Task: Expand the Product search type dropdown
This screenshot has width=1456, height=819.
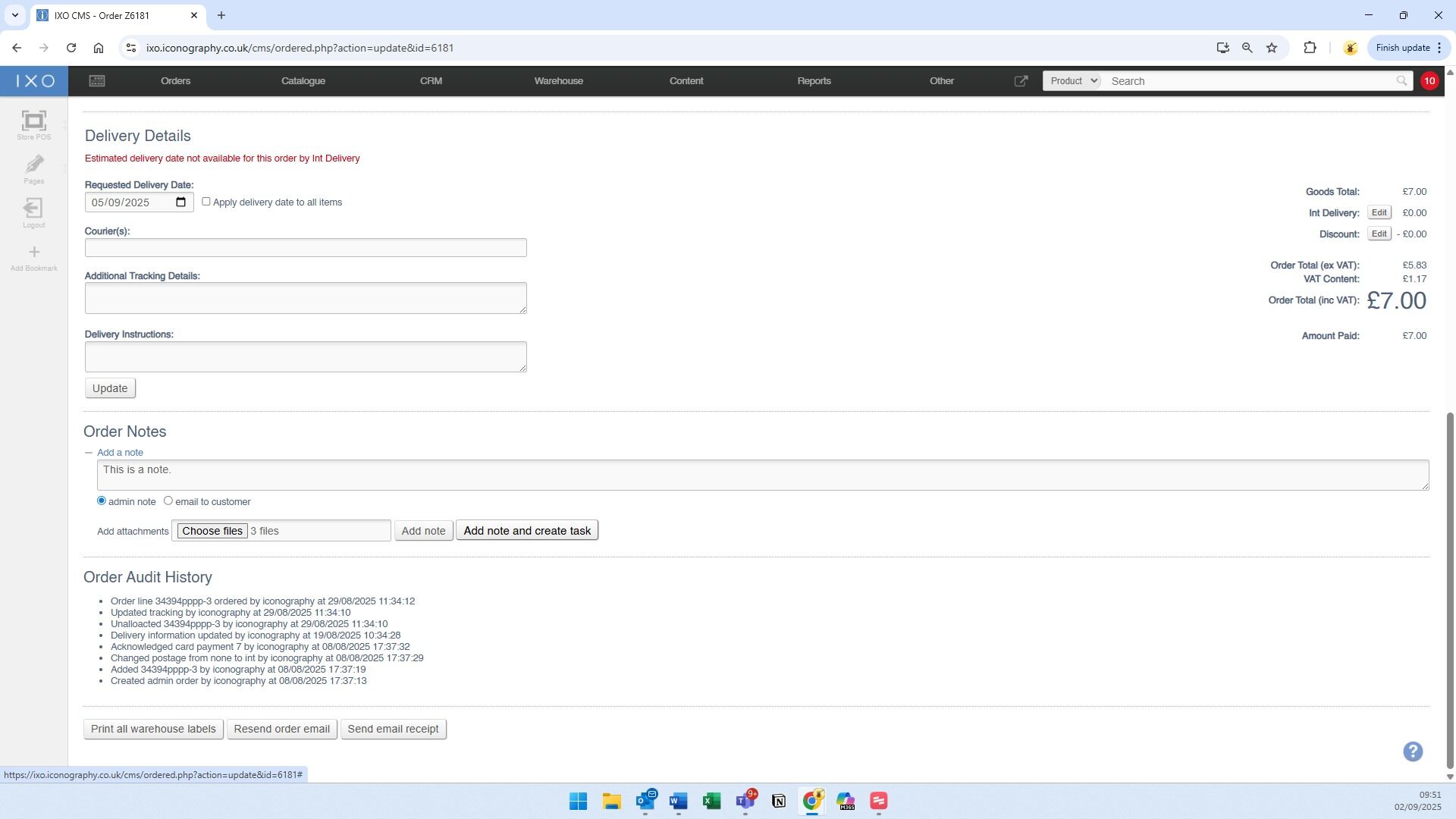Action: coord(1072,81)
